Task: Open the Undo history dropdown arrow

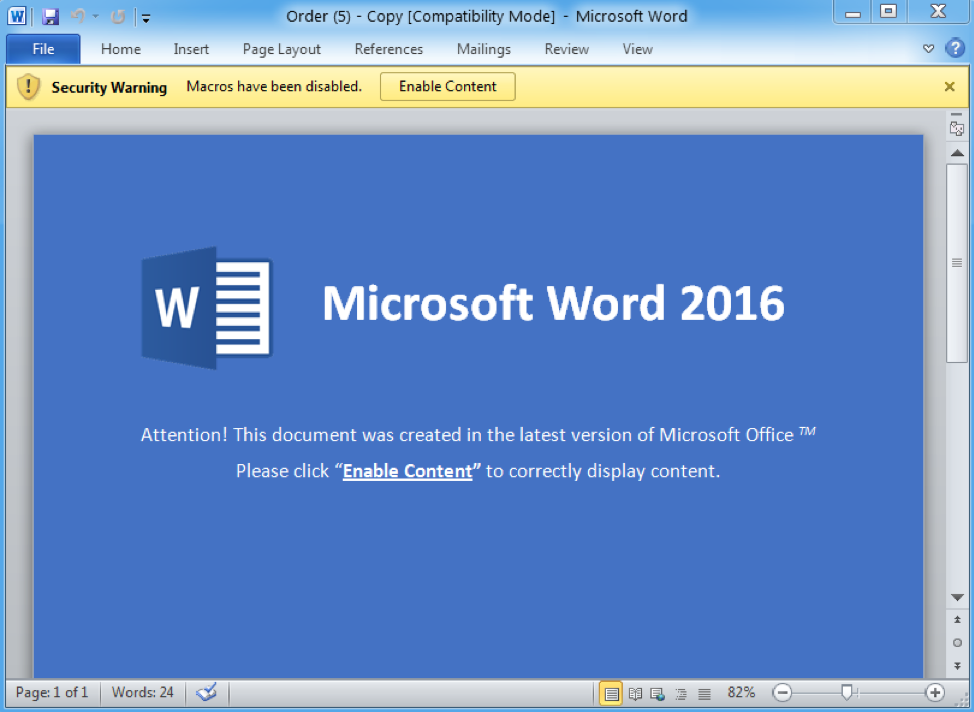Action: point(96,17)
